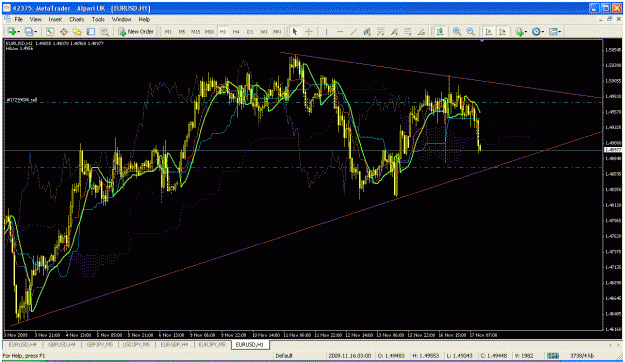Expand the Profiles dropdown arrow
This screenshot has width=625, height=362.
coord(35,31)
